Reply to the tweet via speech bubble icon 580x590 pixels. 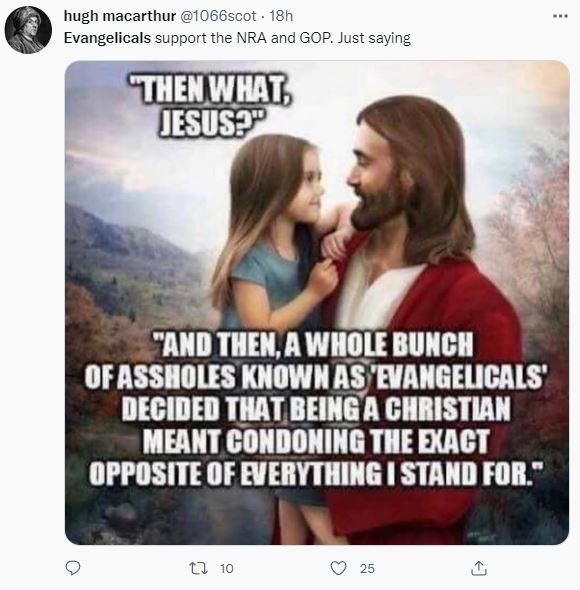[73, 568]
